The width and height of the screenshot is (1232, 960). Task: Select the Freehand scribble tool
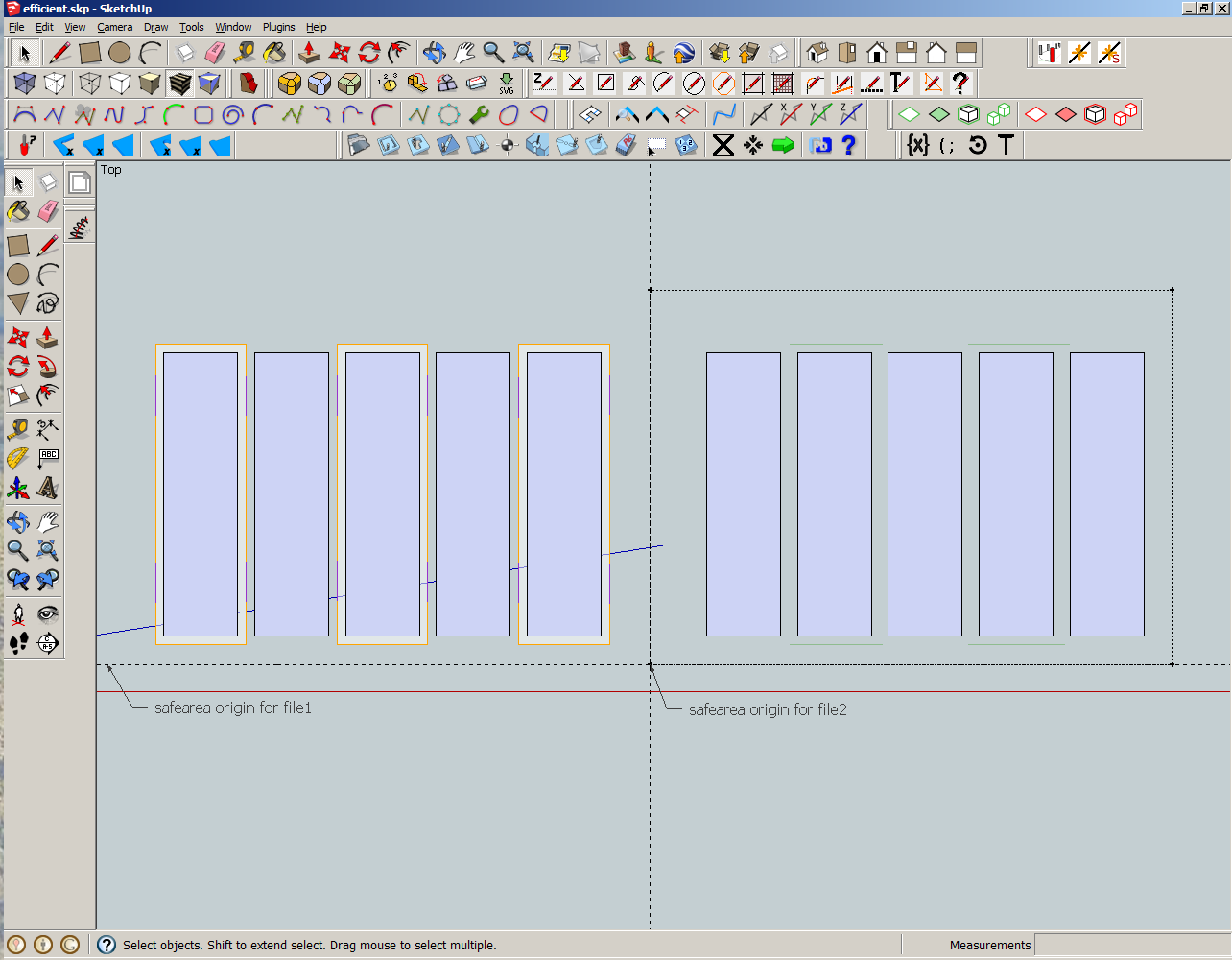coord(47,304)
